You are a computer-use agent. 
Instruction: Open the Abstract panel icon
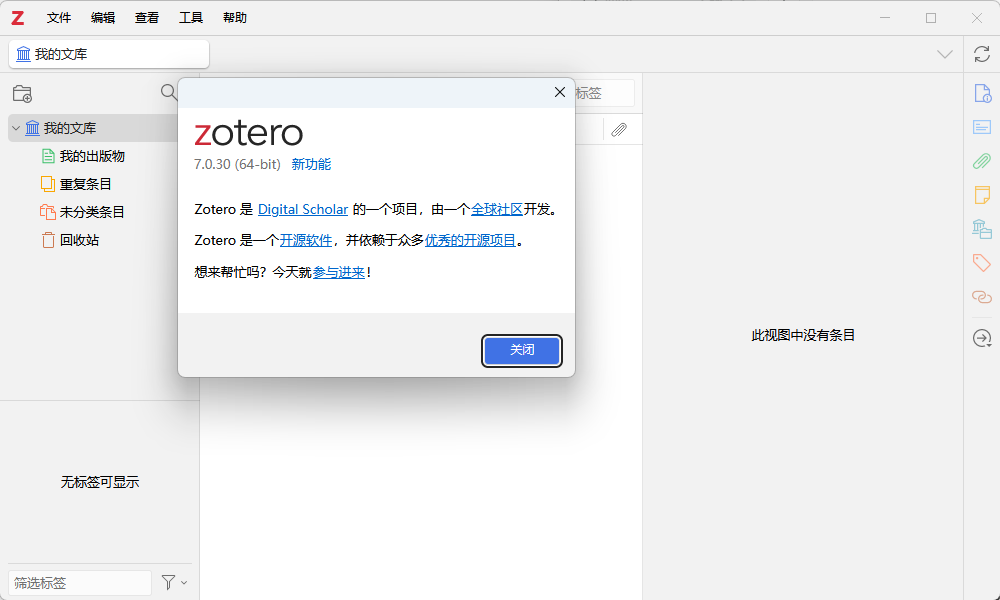[x=981, y=127]
